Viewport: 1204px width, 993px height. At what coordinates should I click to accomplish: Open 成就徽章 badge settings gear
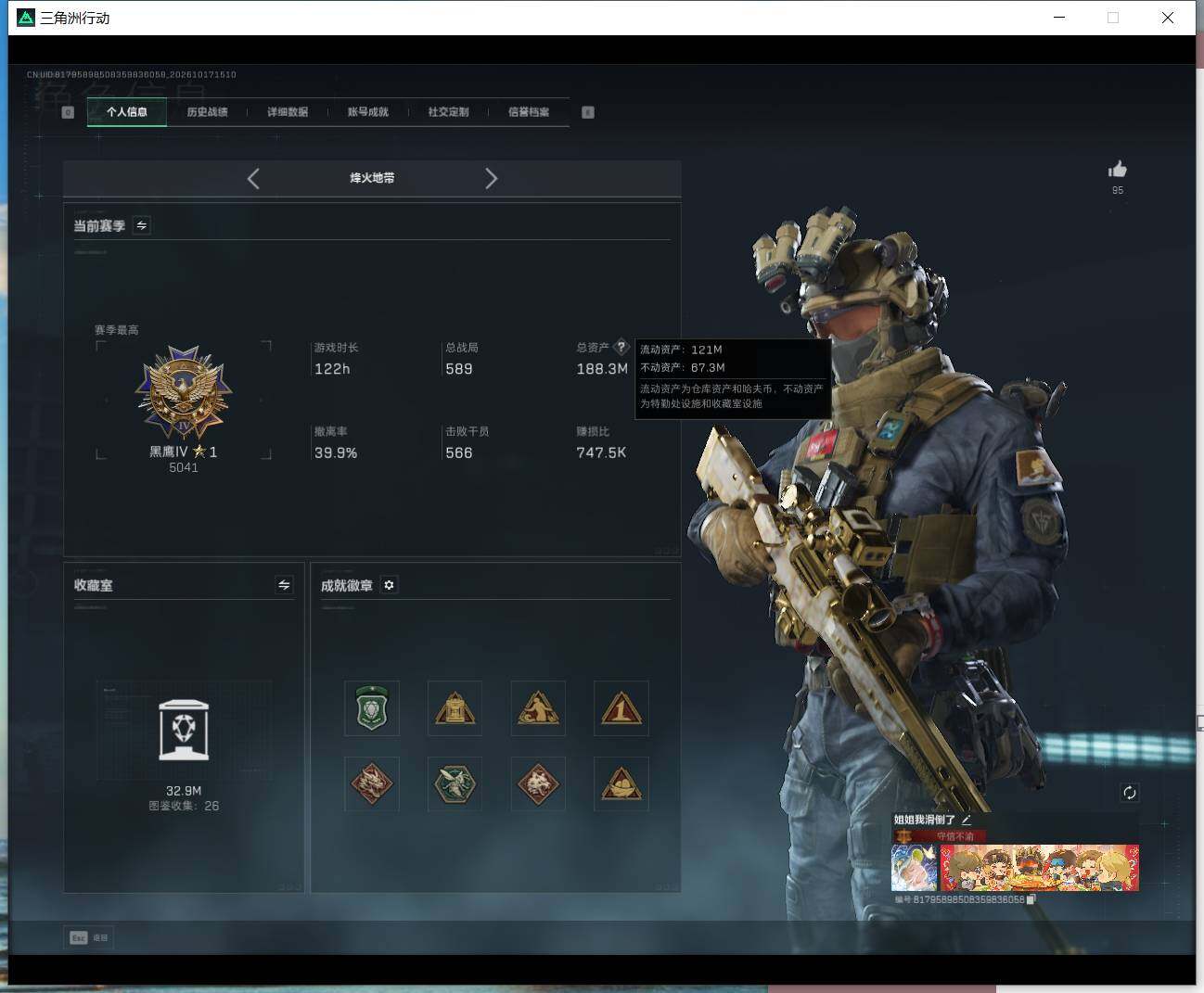(x=390, y=585)
